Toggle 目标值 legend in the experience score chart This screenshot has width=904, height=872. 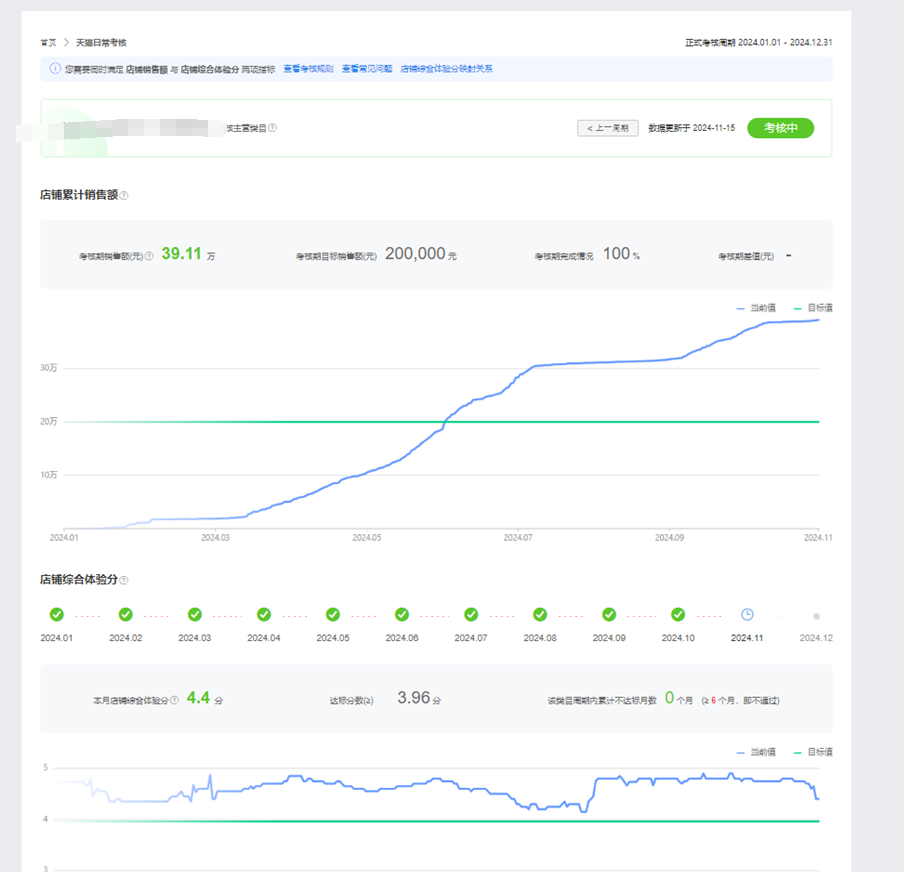click(x=812, y=752)
